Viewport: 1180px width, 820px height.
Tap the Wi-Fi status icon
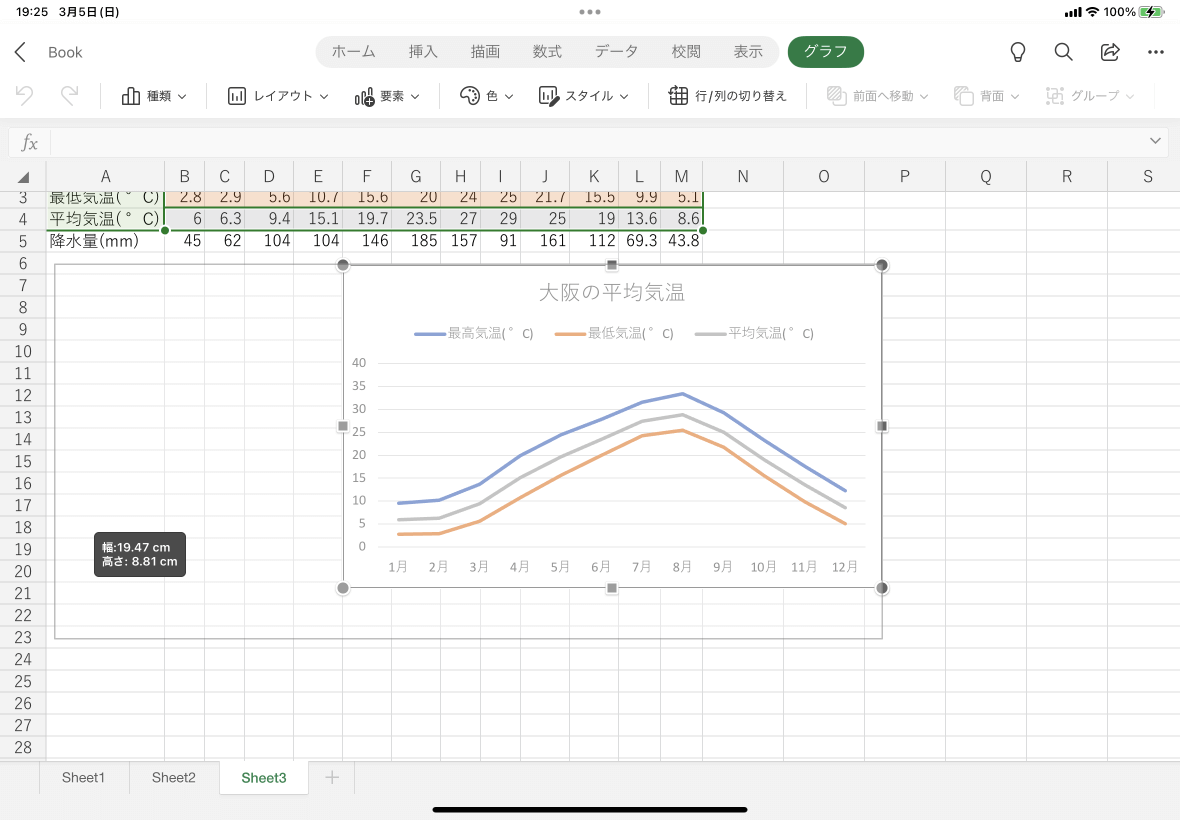1092,12
